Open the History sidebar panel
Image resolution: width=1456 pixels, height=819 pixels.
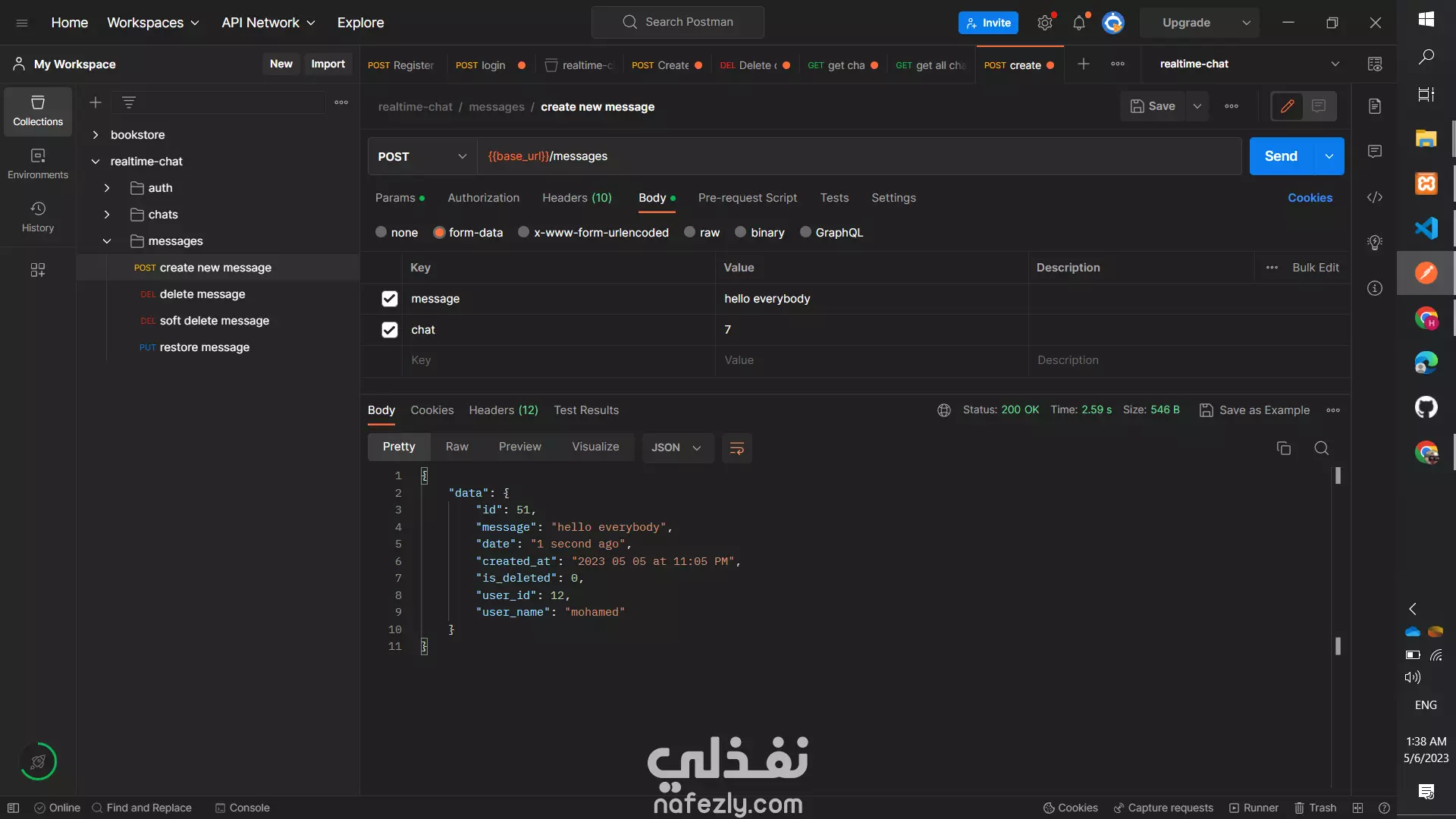tap(38, 217)
